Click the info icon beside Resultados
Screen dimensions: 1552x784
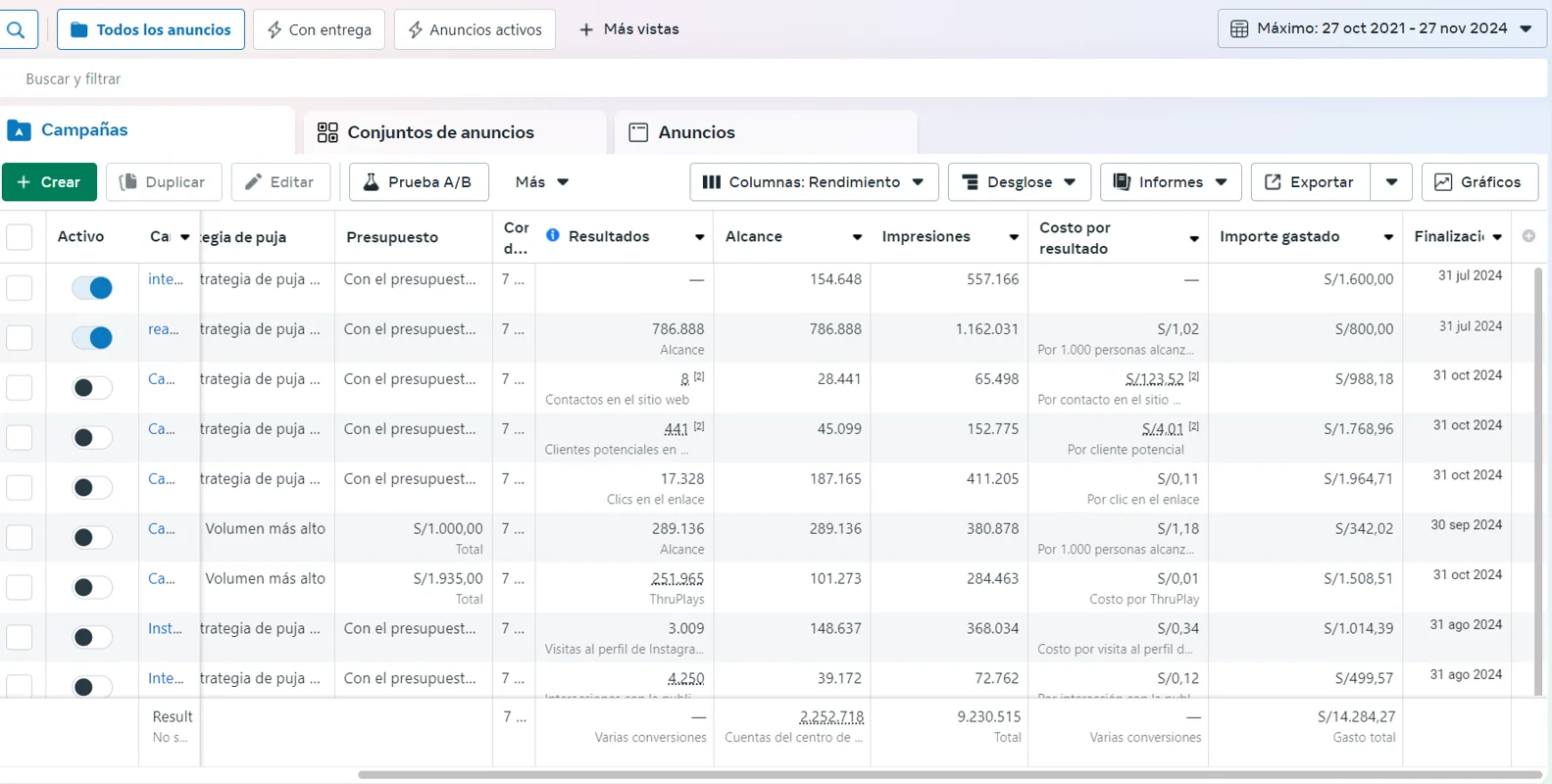[x=553, y=235]
